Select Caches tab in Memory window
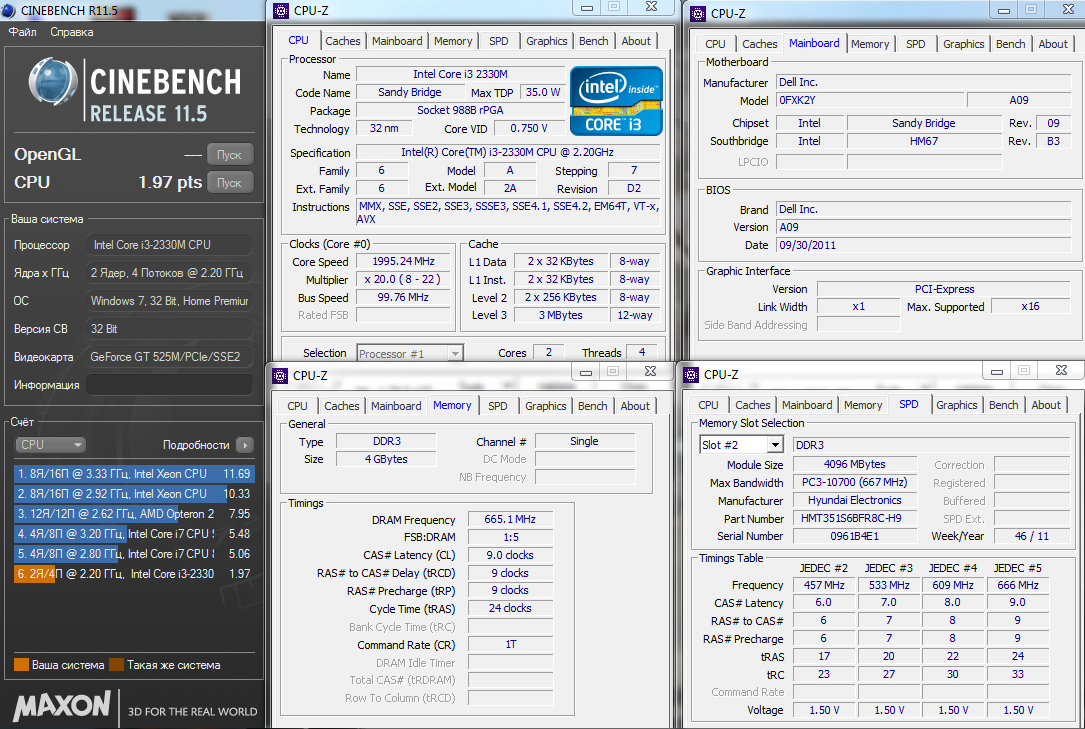Image resolution: width=1085 pixels, height=729 pixels. coord(342,406)
